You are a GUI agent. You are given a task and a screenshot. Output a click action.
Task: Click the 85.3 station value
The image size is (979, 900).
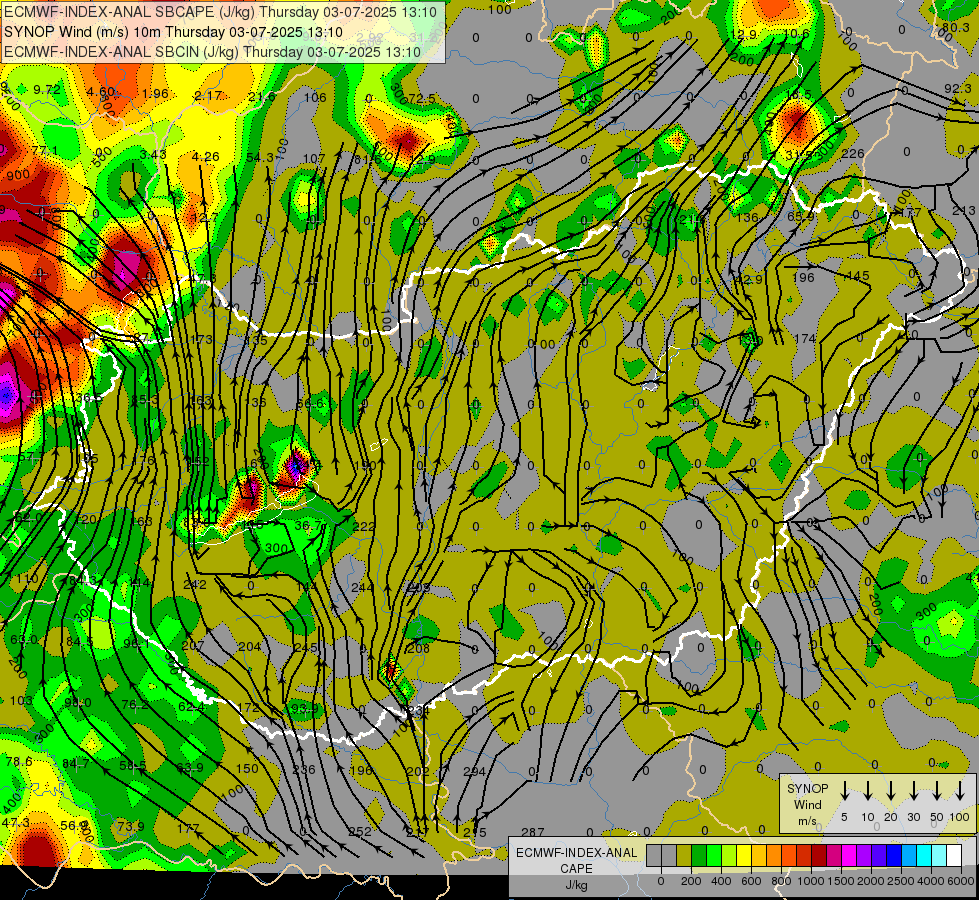[x=145, y=400]
